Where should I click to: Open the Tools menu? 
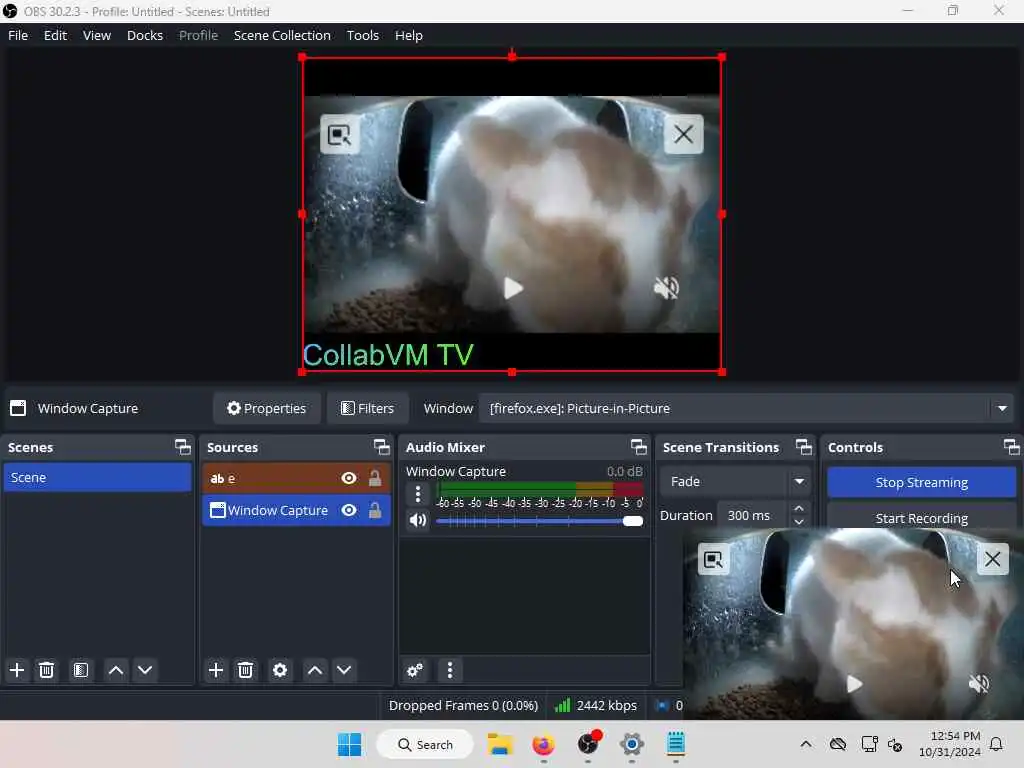[x=362, y=35]
